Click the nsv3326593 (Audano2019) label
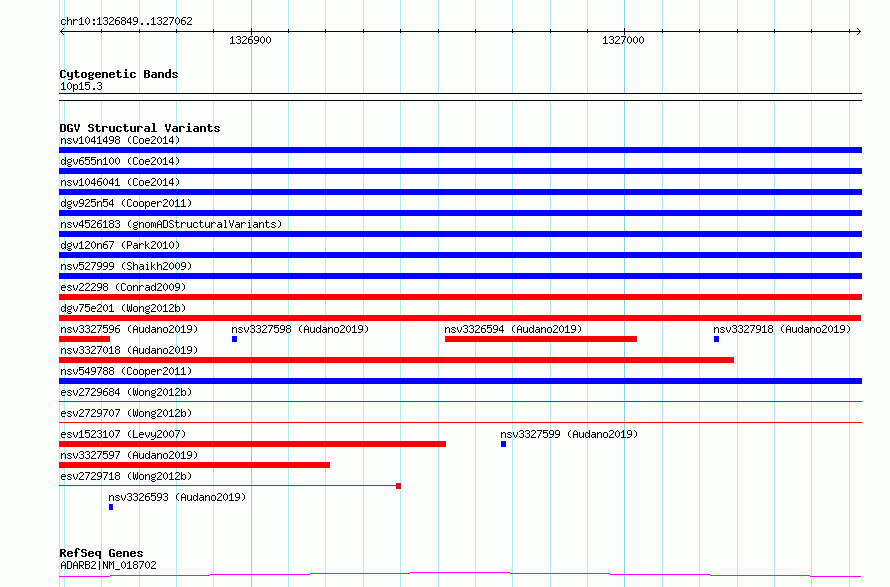 [x=177, y=497]
